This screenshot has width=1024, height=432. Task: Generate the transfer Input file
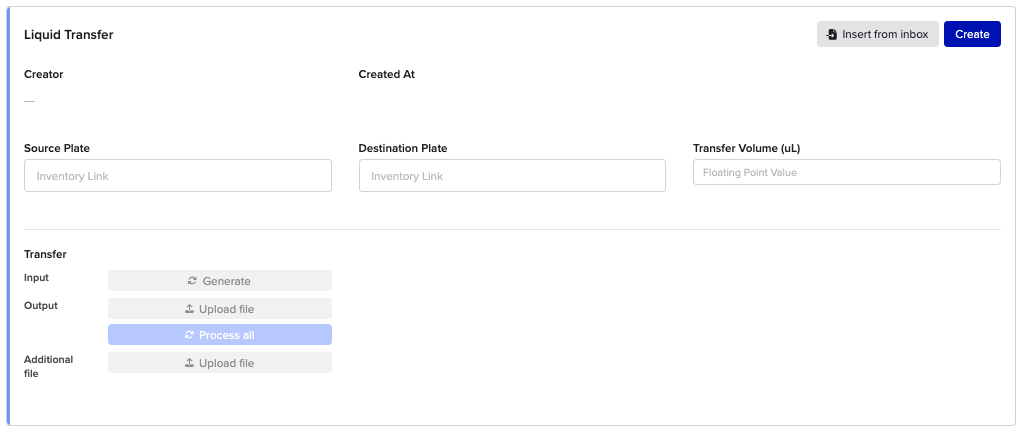coord(220,281)
